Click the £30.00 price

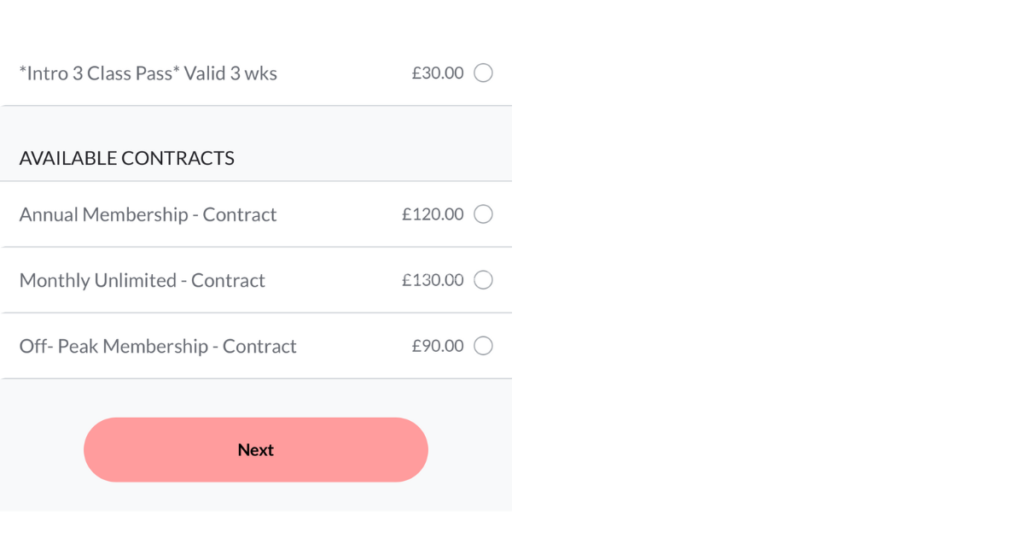(x=438, y=73)
